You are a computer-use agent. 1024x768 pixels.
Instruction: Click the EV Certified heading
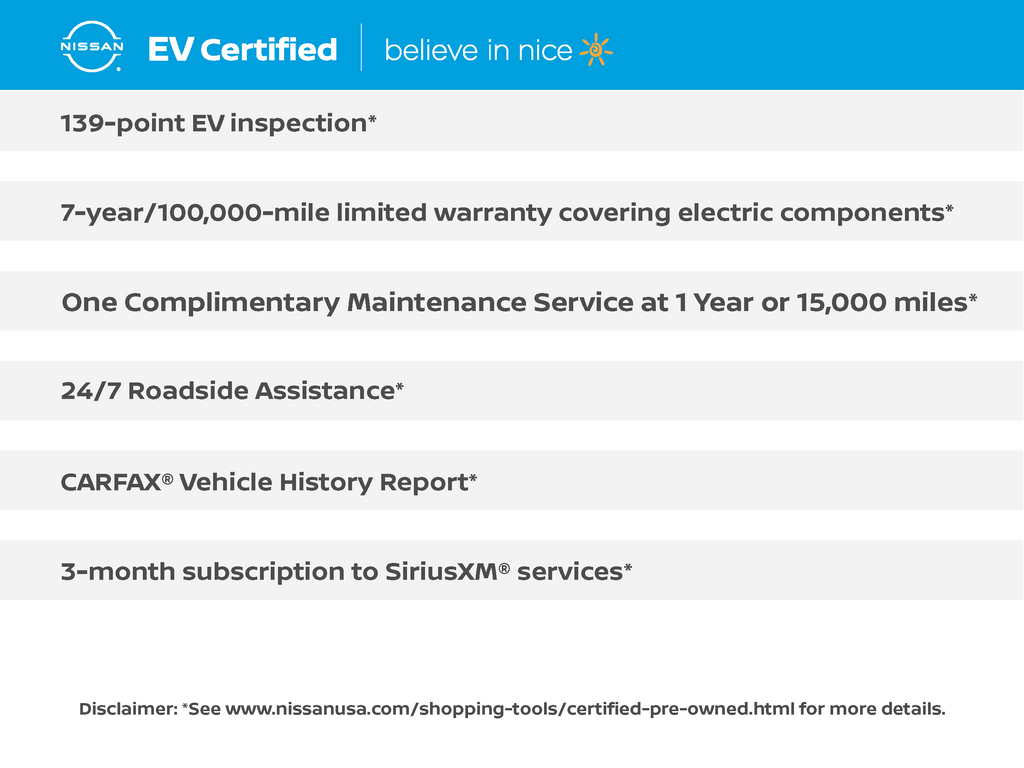242,49
